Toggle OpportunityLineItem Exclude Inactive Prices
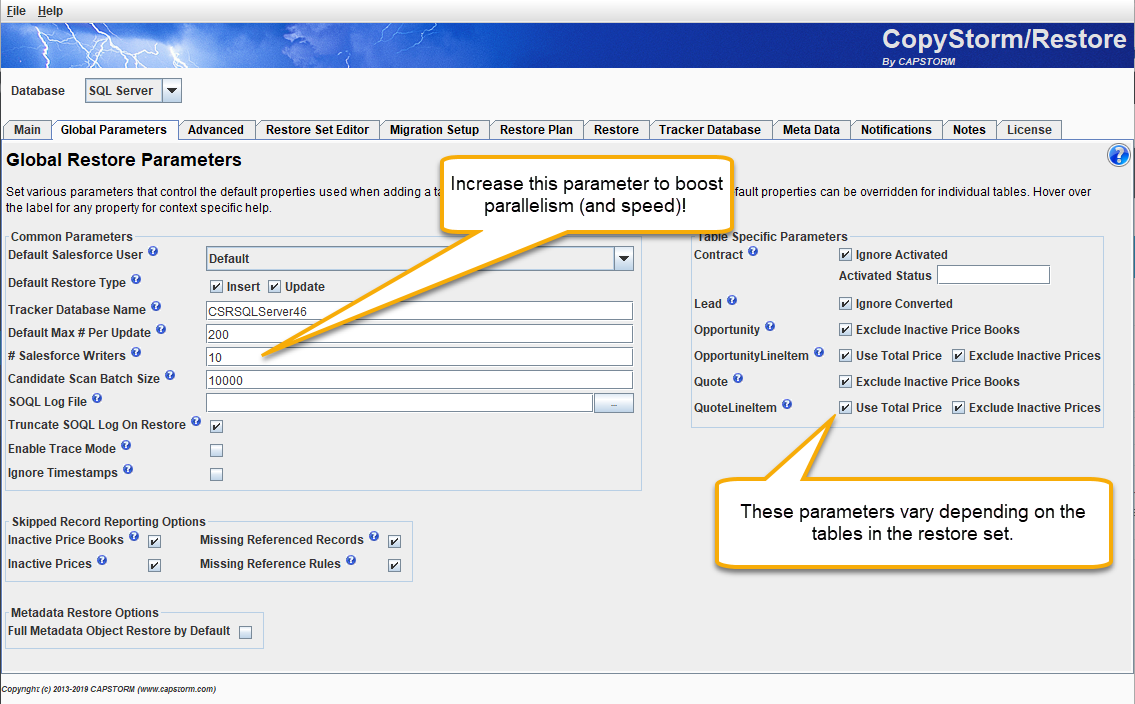Viewport: 1135px width, 704px height. (x=958, y=356)
